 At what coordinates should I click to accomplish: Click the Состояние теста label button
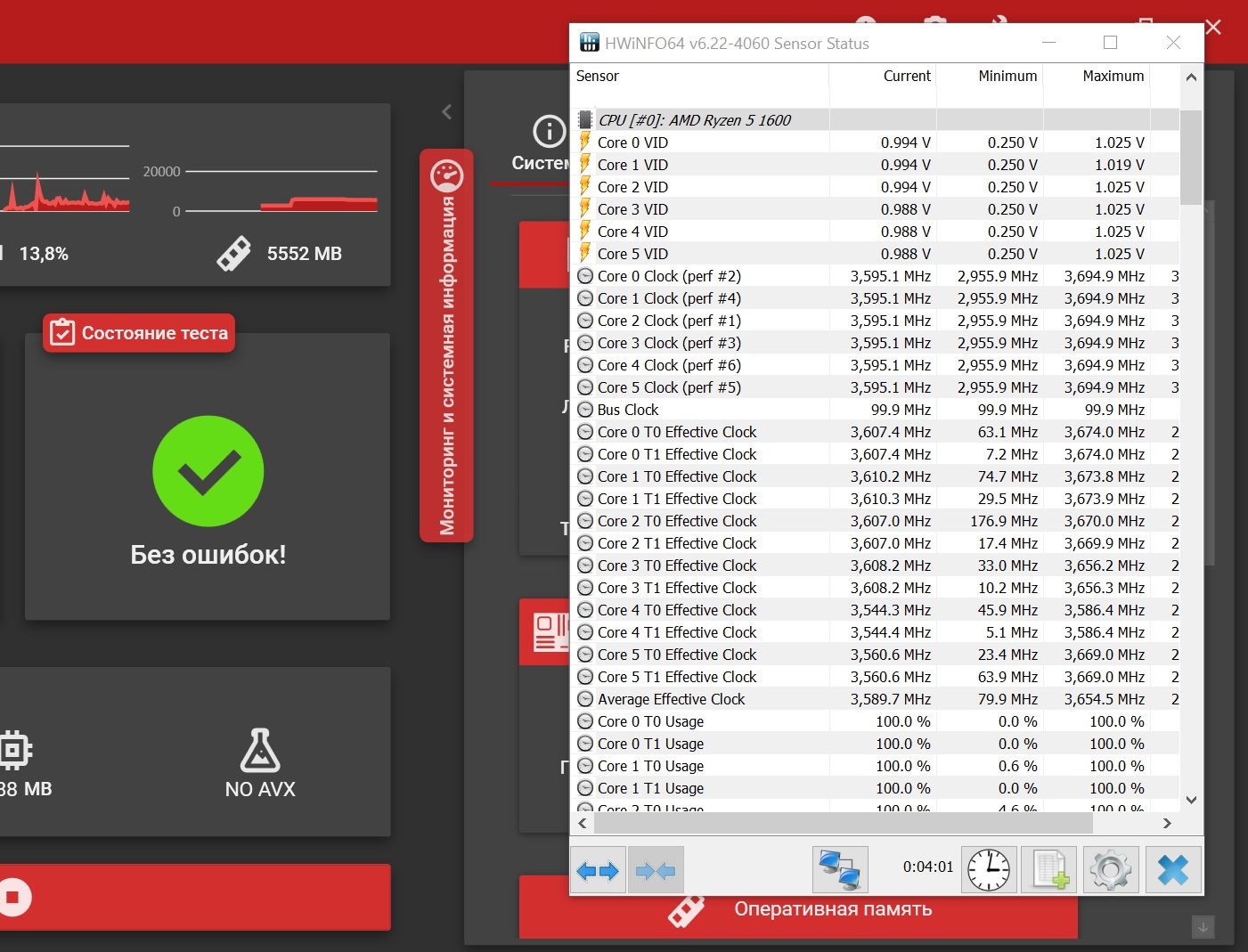[139, 333]
